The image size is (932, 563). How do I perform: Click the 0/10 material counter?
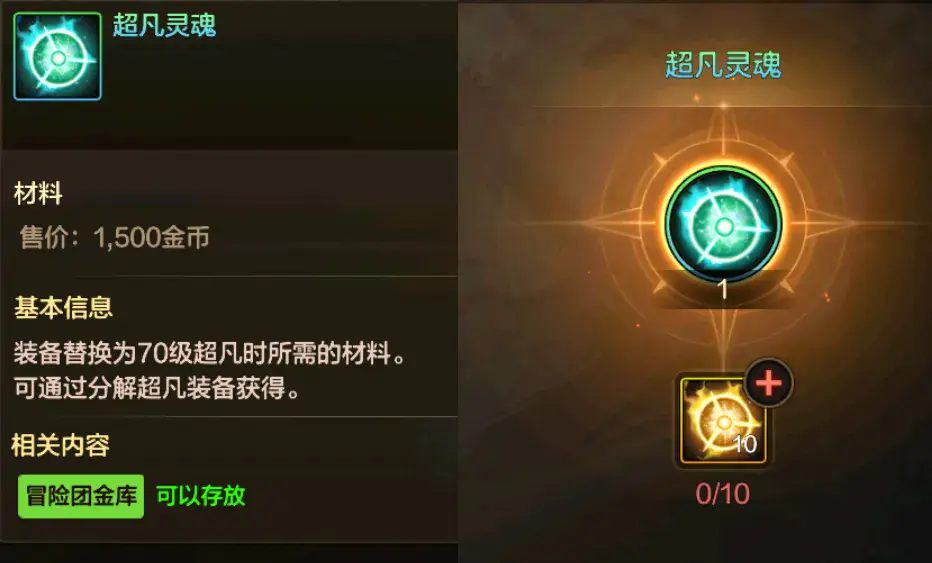click(x=723, y=494)
